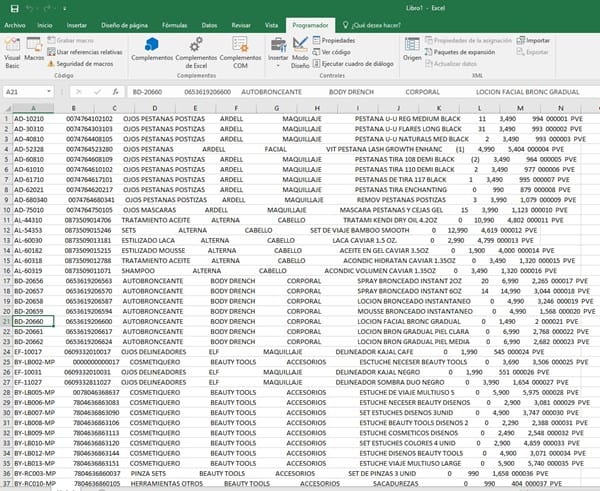This screenshot has width=600, height=491.
Task: Click the Undo icon in title bar
Action: [x=30, y=8]
